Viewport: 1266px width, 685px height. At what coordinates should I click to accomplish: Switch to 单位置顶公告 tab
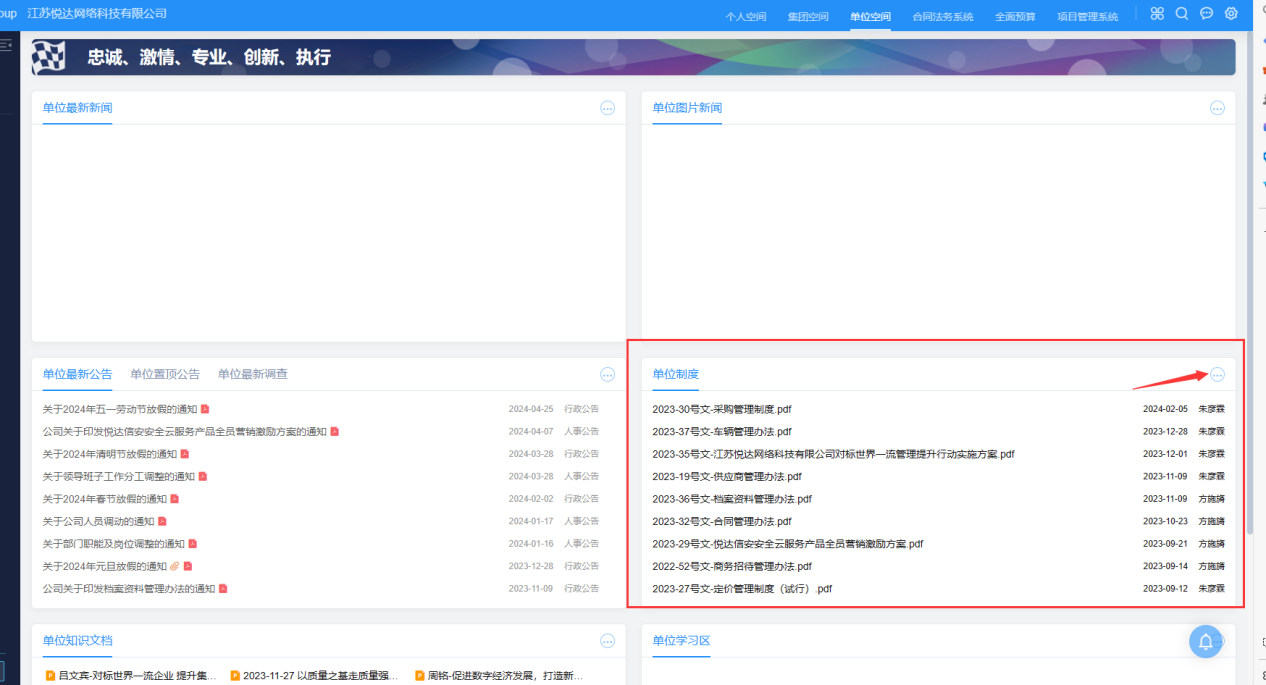(x=165, y=374)
